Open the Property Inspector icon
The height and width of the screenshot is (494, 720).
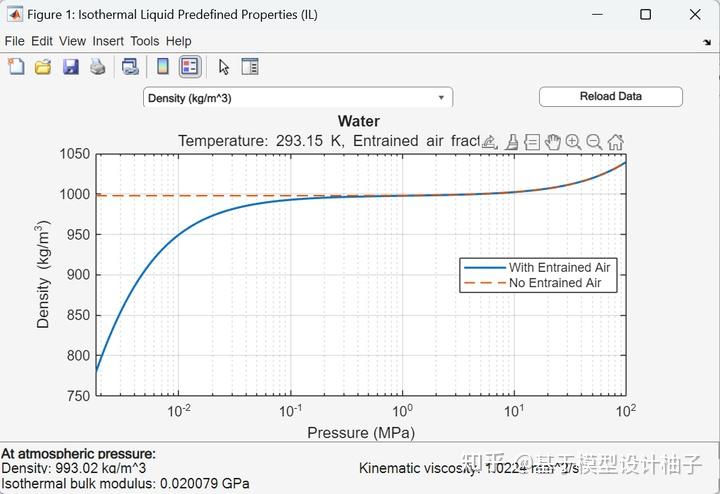250,67
